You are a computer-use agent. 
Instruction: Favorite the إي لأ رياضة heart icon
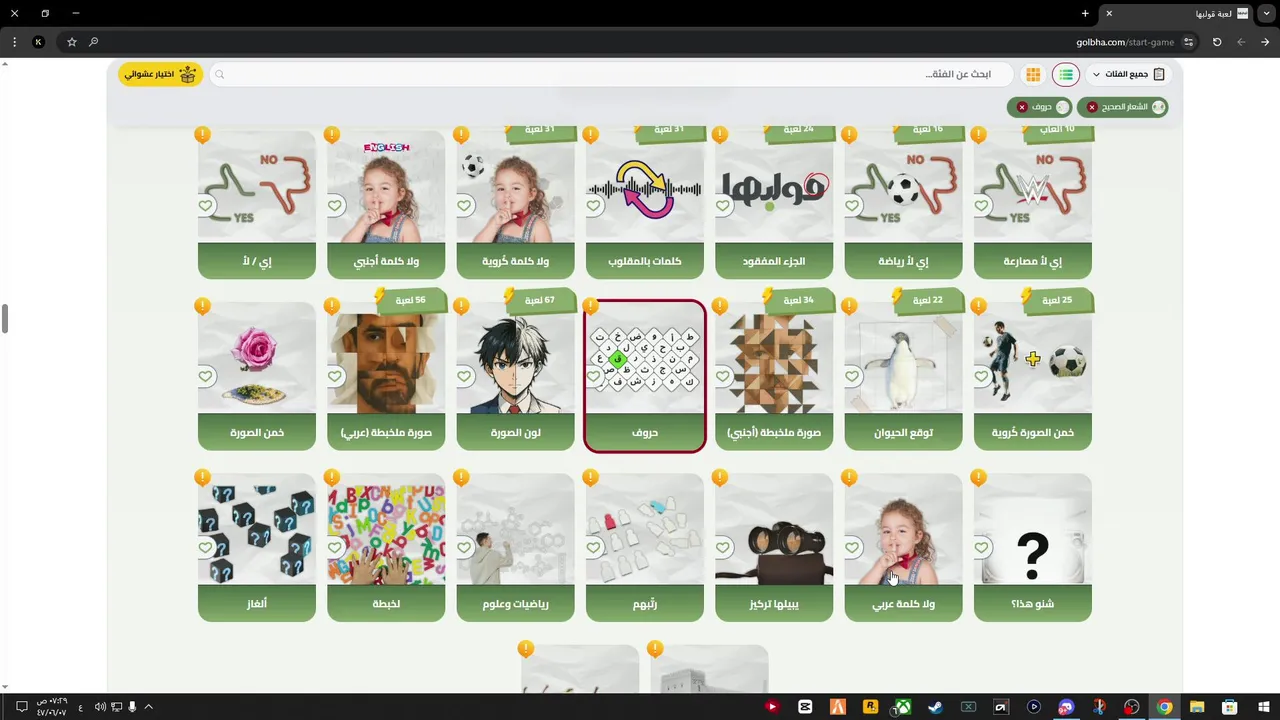[x=852, y=206]
